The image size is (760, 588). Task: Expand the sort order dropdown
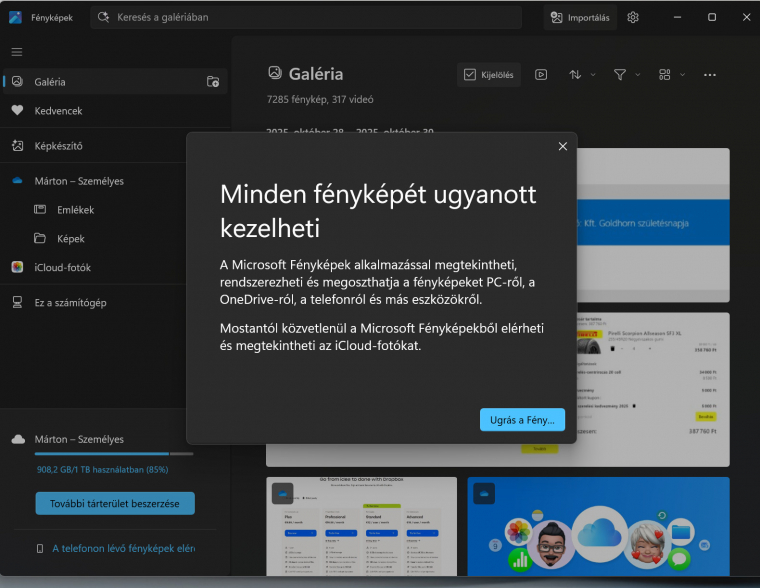[x=582, y=74]
